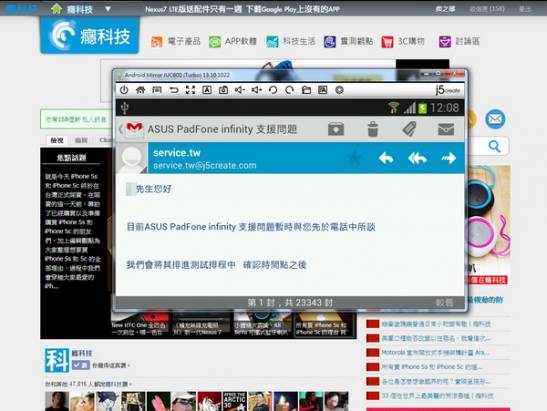This screenshot has width=547, height=411.
Task: Mark email unread with the envelope icon
Action: [x=446, y=129]
